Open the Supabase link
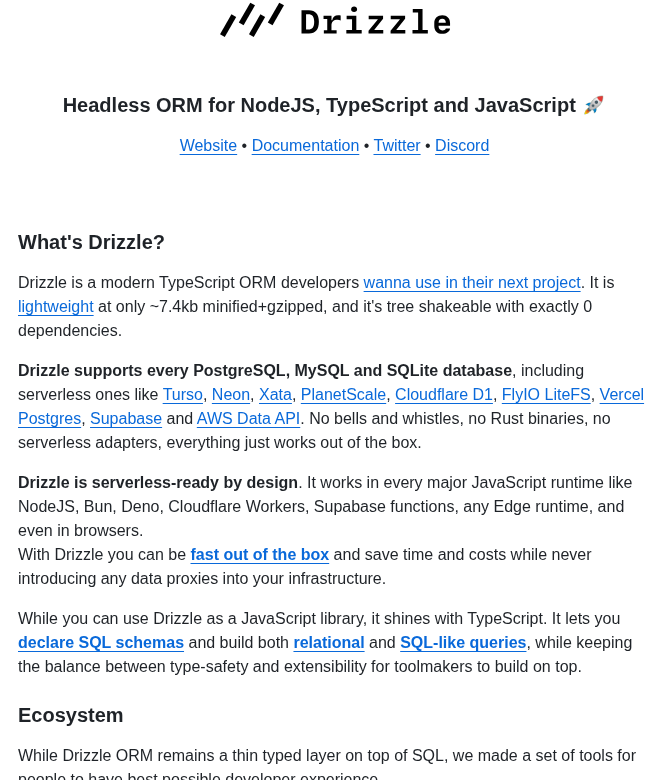 [x=126, y=418]
